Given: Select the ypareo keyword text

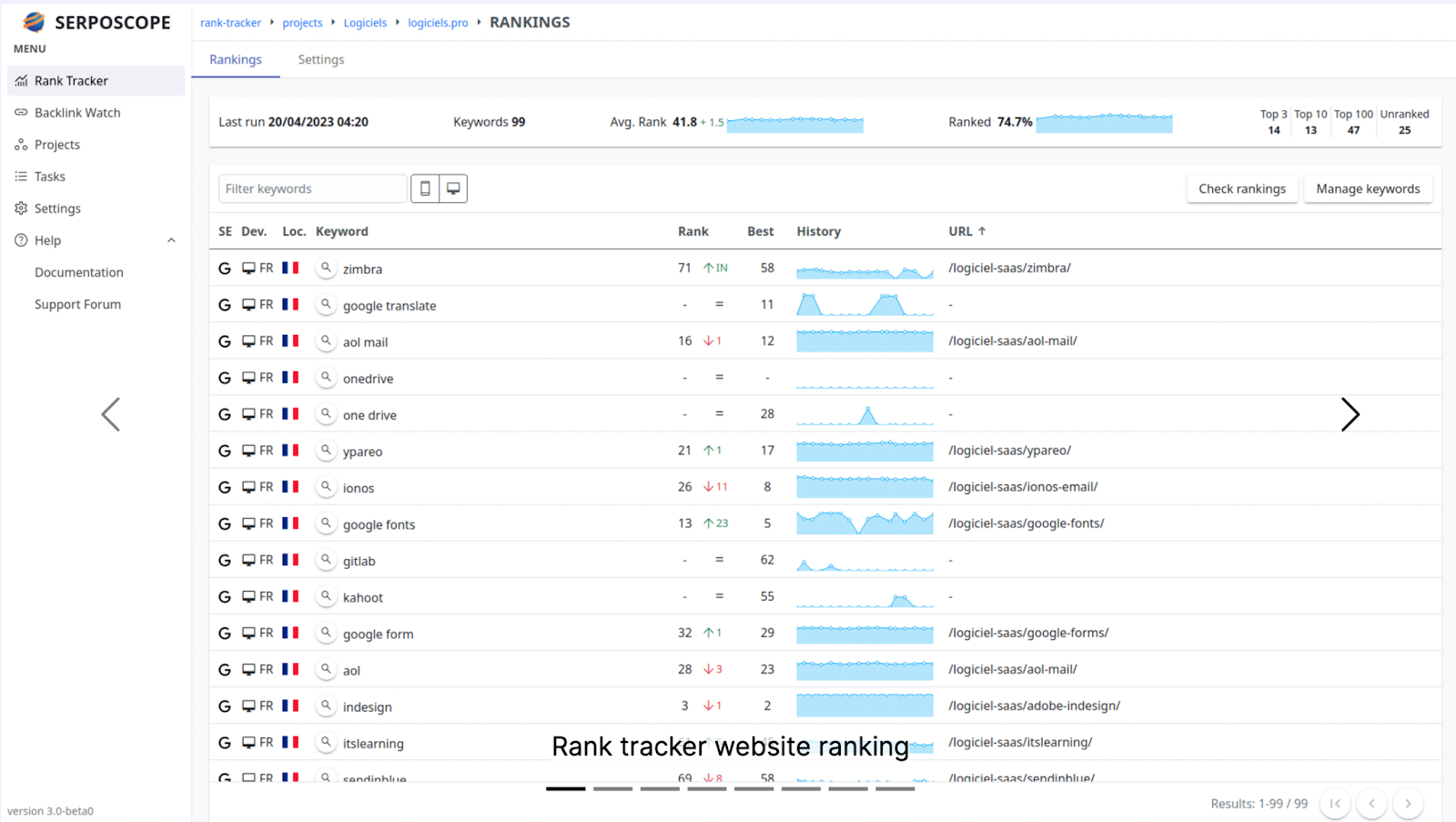Looking at the screenshot, I should (x=362, y=452).
